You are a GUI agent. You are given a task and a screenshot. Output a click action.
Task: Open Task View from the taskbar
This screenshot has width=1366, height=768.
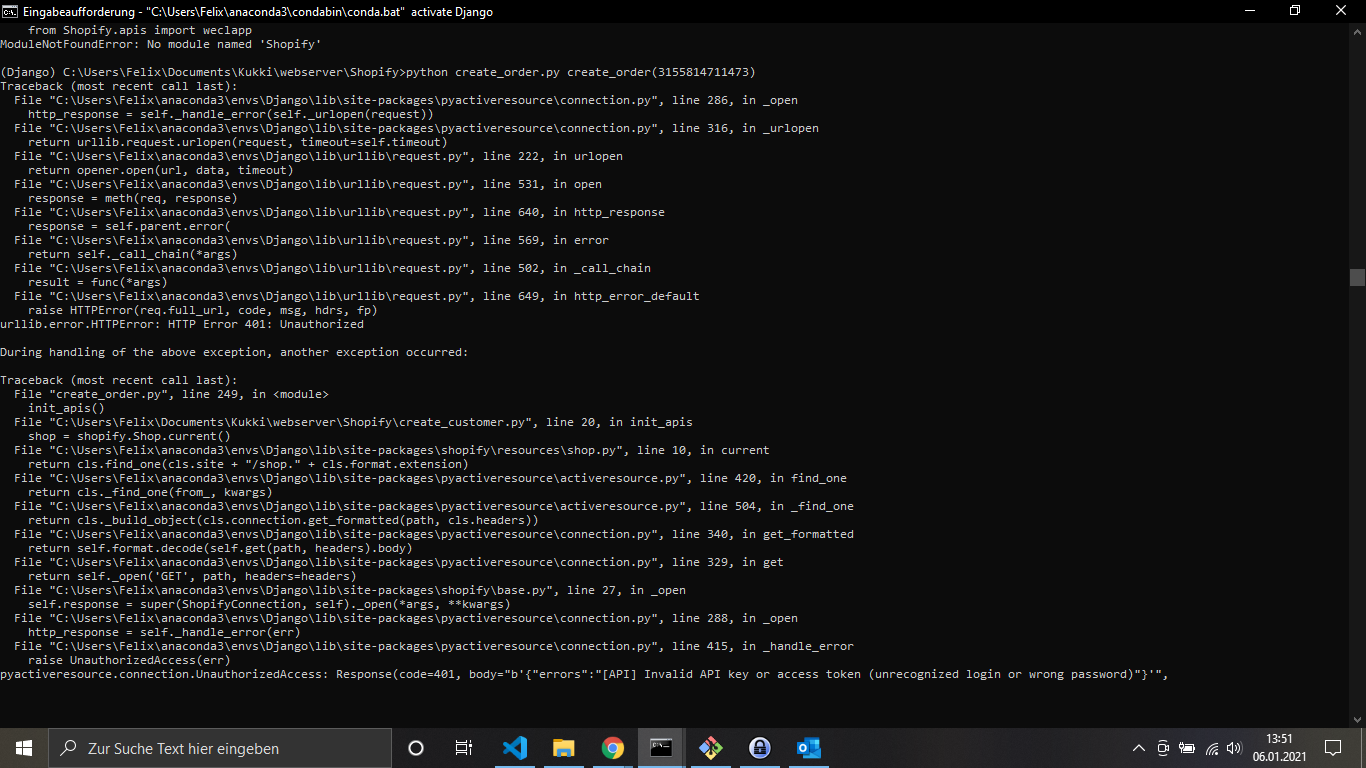click(x=464, y=747)
